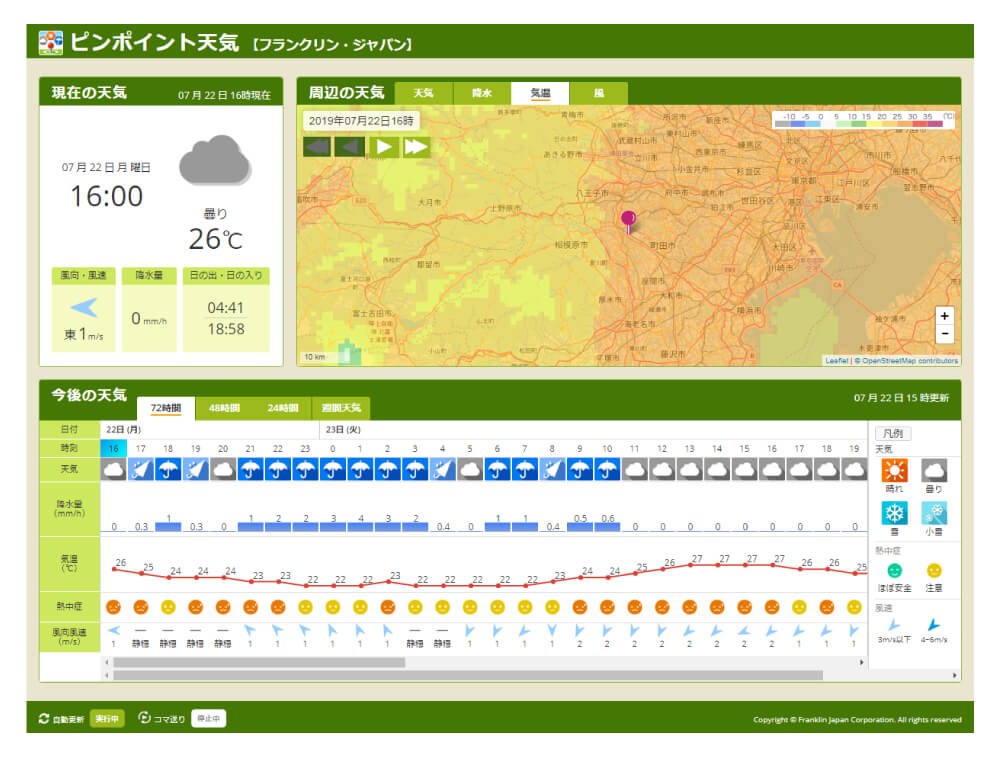
Task: Toggle 自動更新 実行中 button
Action: click(x=107, y=719)
